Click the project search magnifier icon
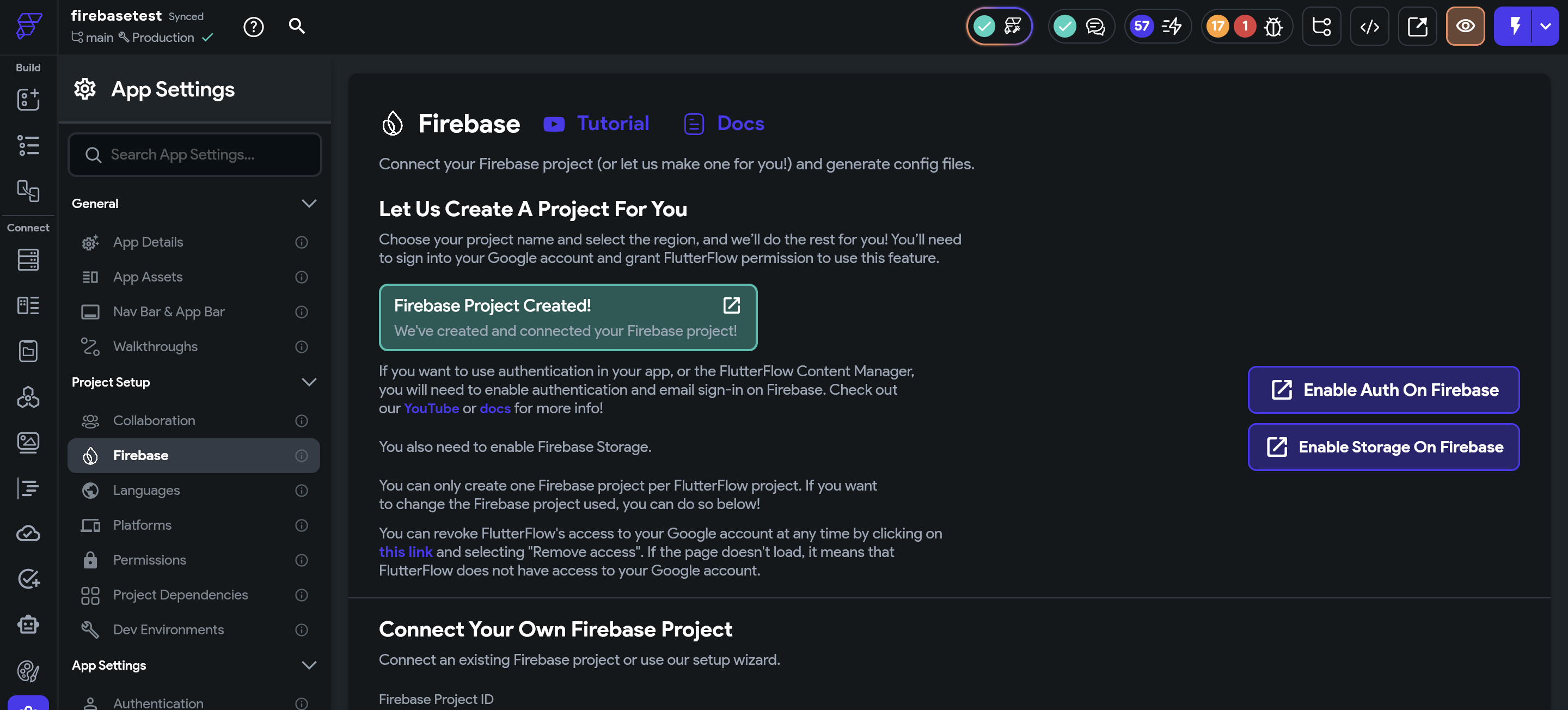The width and height of the screenshot is (1568, 710). click(x=296, y=26)
